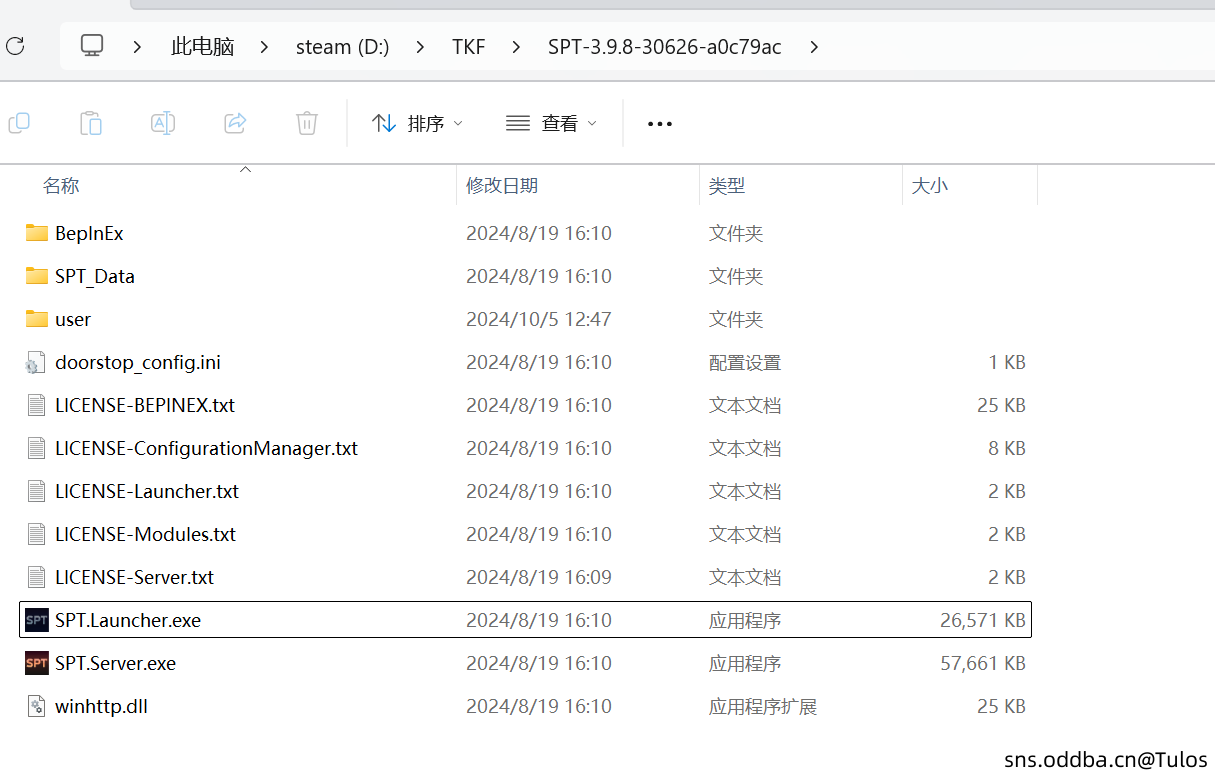Select LICENSE-ConfigurationManager.txt file name
Screen dimensions: 1215x780
click(207, 448)
